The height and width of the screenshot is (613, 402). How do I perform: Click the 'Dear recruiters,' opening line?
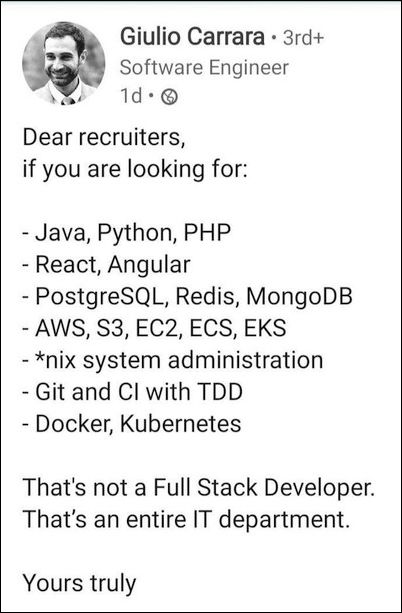point(104,139)
